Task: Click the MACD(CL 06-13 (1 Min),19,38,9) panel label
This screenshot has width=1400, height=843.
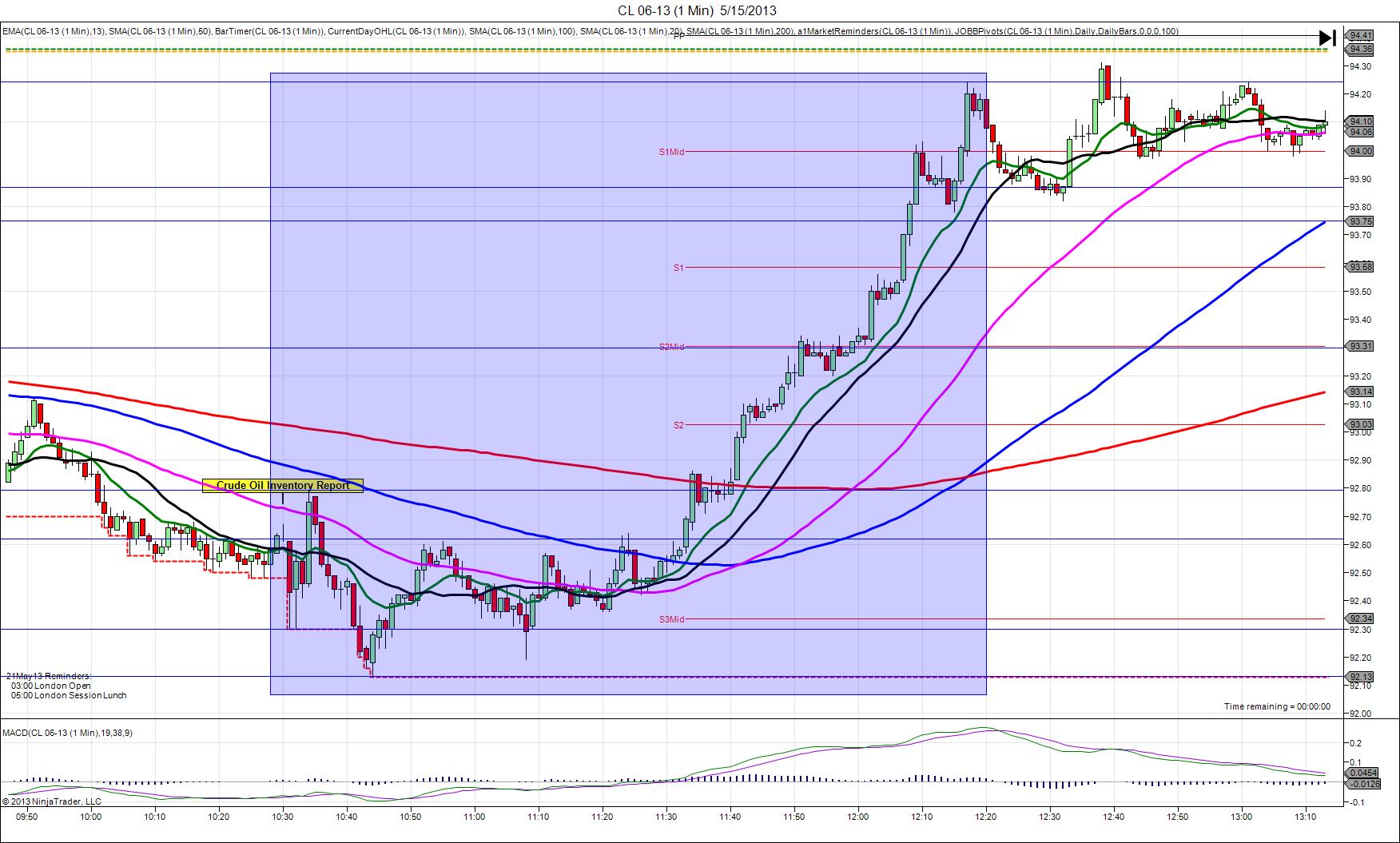Action: pyautogui.click(x=67, y=733)
